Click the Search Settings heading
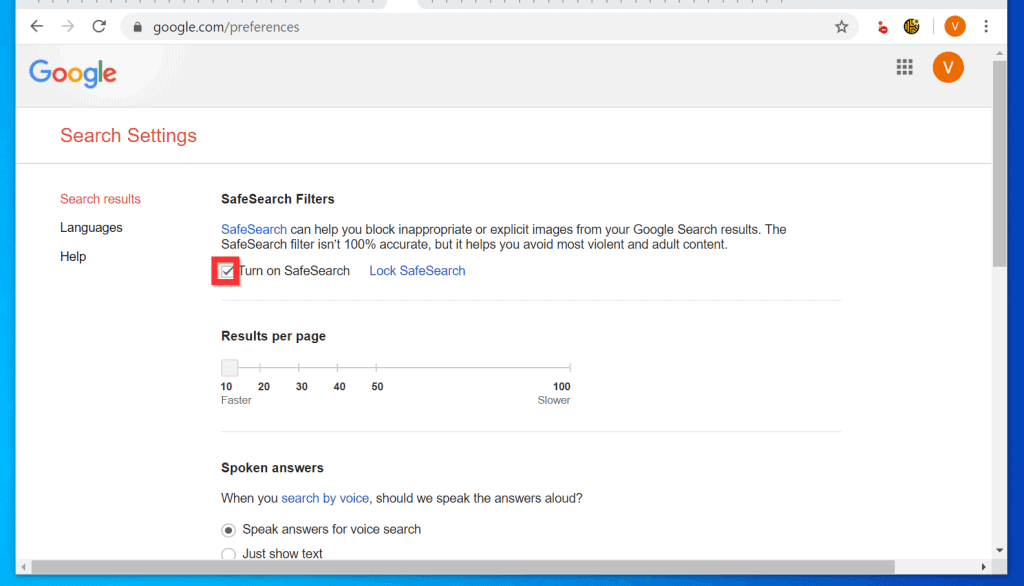The image size is (1024, 586). 129,135
